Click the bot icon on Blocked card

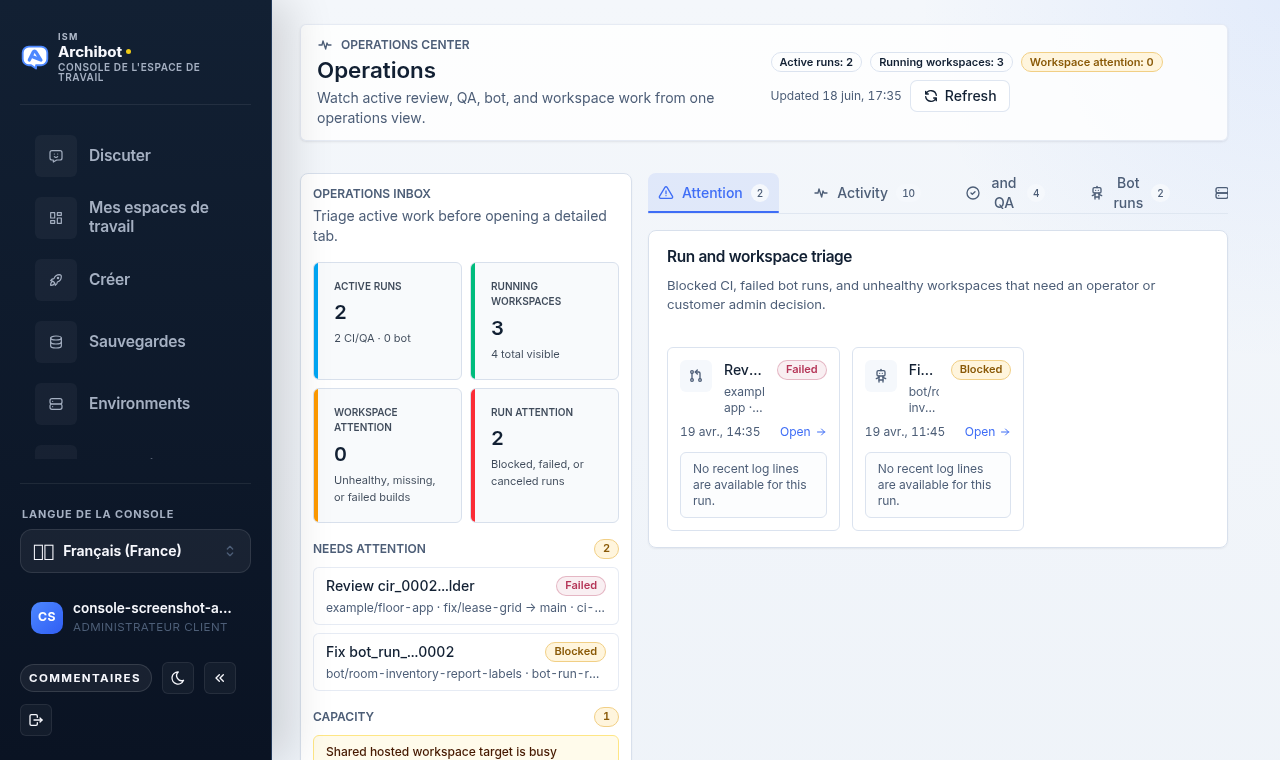[881, 376]
